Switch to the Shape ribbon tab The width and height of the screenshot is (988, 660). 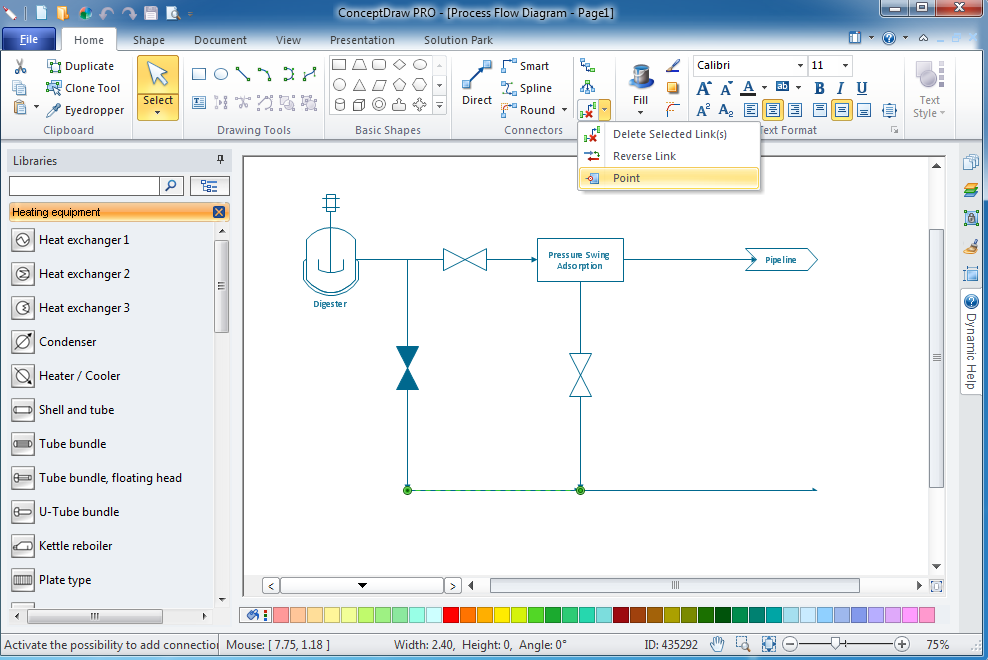(148, 40)
